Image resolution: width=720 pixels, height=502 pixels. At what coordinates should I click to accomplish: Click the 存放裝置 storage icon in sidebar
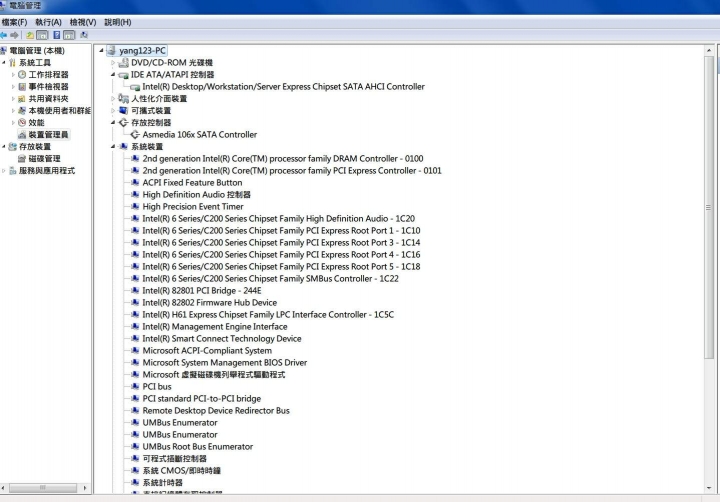click(12, 147)
